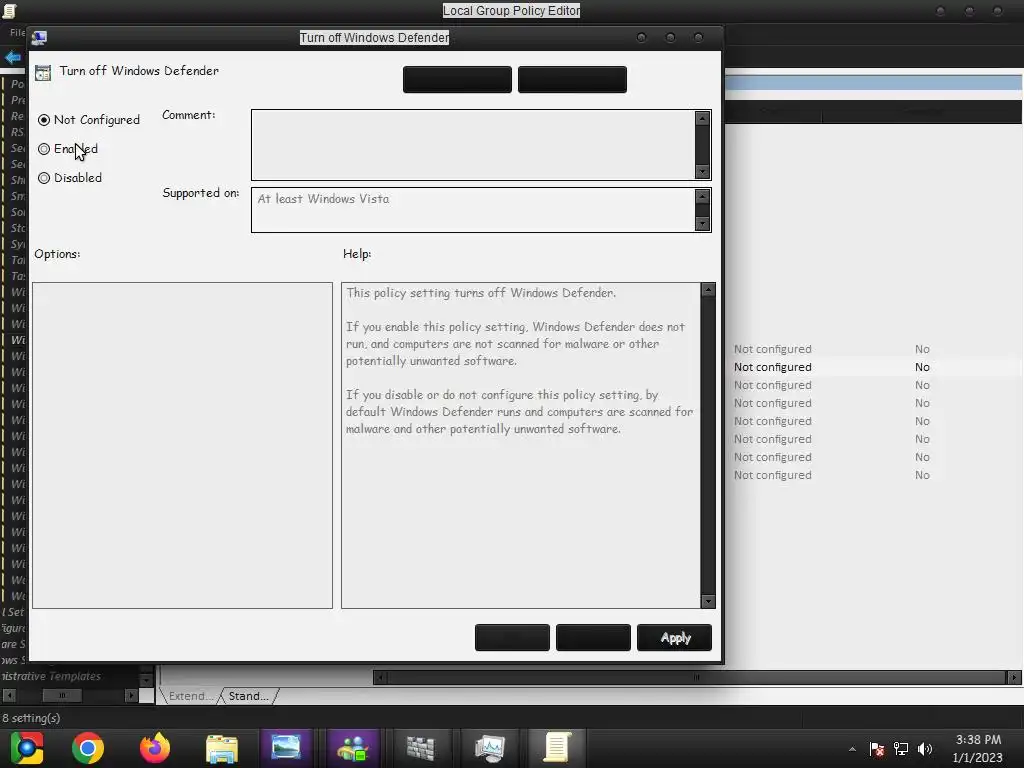Click the second black button beside the policy title
This screenshot has width=1024, height=768.
[x=572, y=80]
